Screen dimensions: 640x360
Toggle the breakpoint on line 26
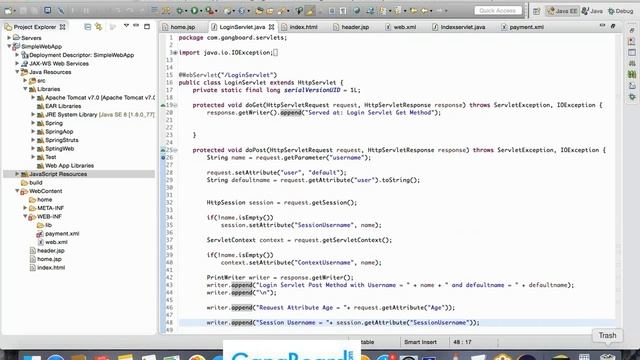click(x=163, y=158)
